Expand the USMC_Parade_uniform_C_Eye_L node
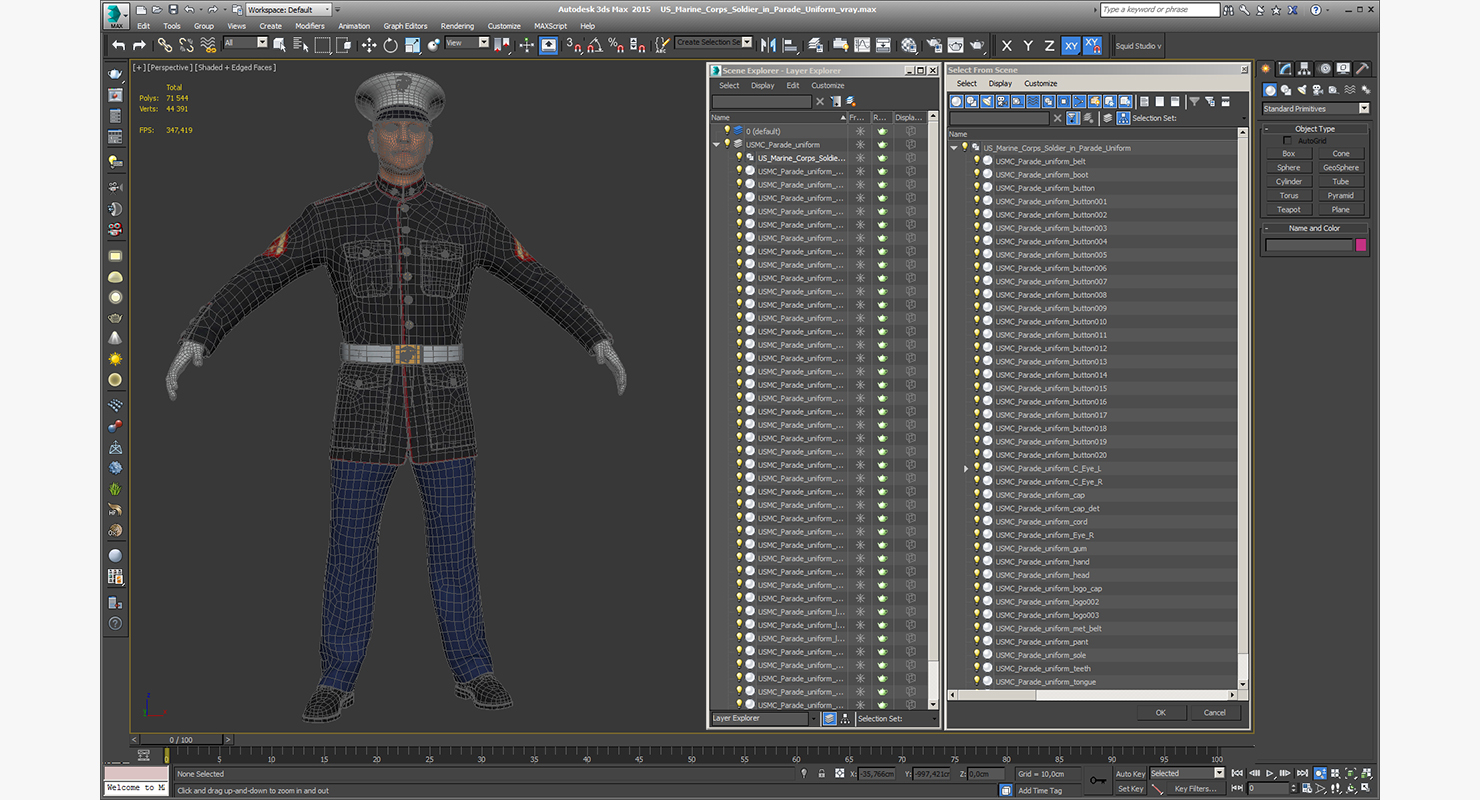 (966, 468)
